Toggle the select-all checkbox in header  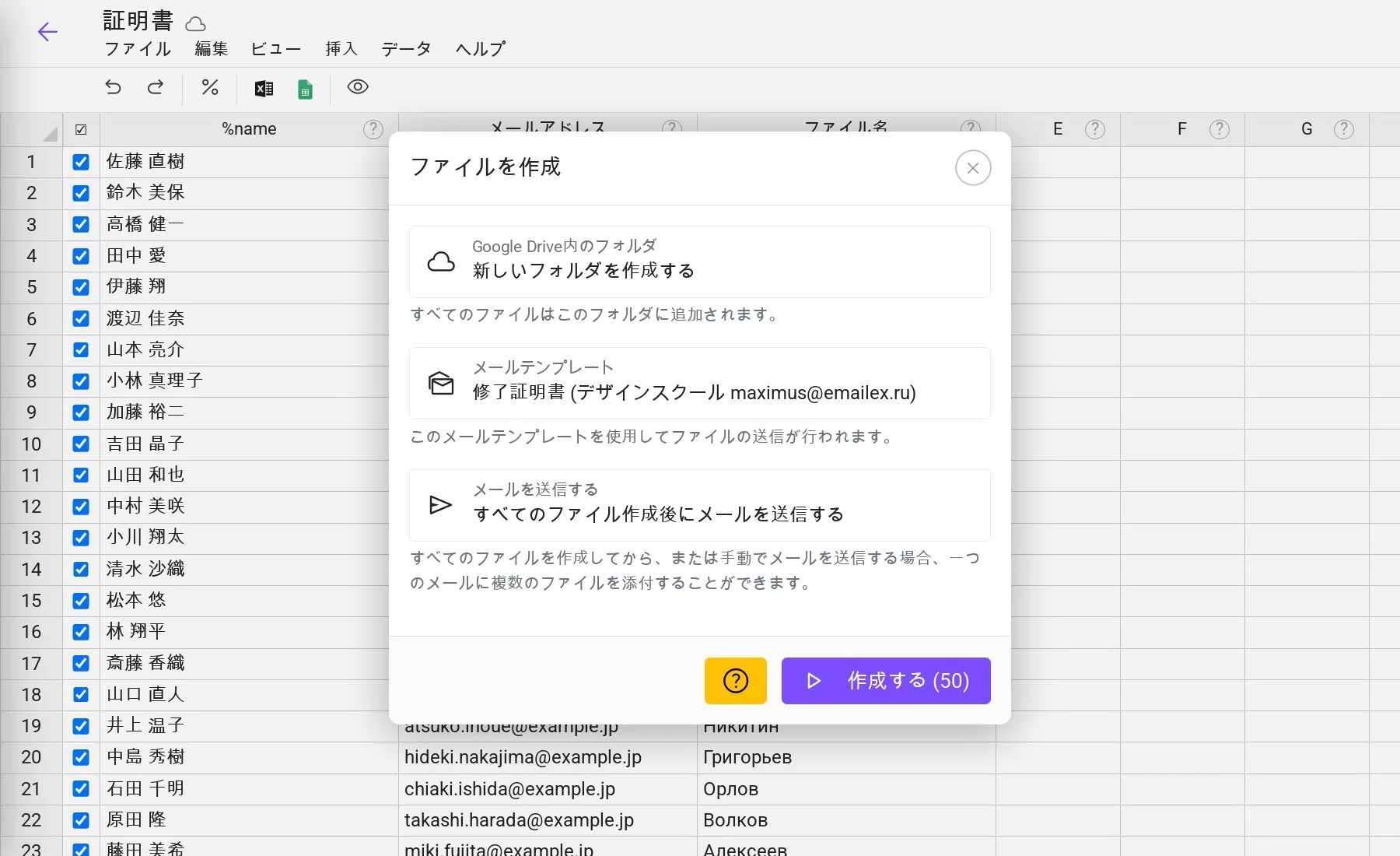point(81,130)
